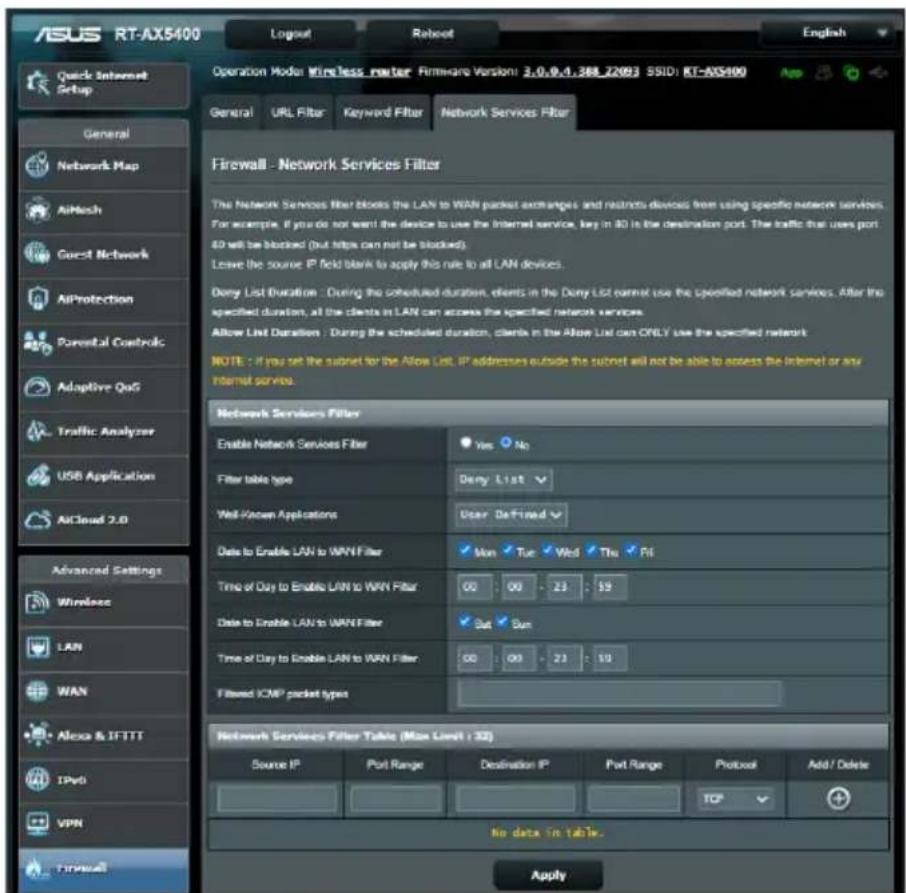The width and height of the screenshot is (906, 893).
Task: Open the AiMesh sidebar icon
Action: 38,210
